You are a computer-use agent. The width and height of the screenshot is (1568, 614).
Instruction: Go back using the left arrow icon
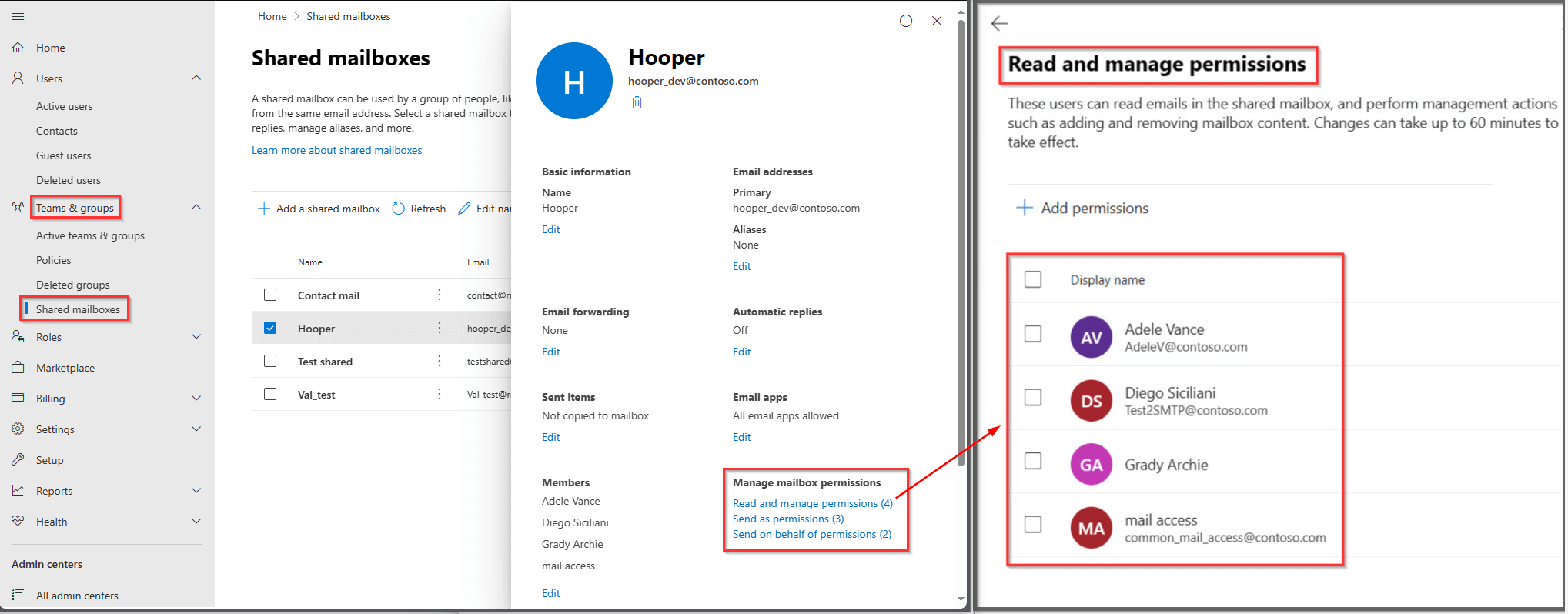point(999,24)
